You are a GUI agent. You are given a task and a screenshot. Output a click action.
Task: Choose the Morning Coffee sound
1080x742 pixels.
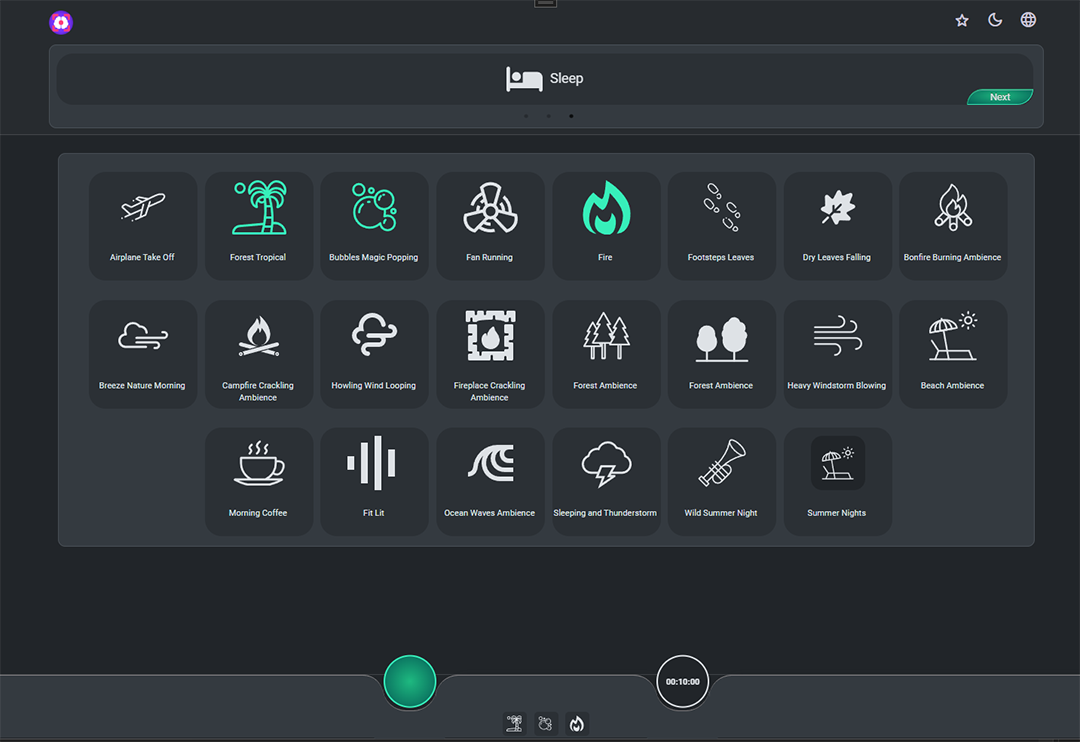click(258, 481)
